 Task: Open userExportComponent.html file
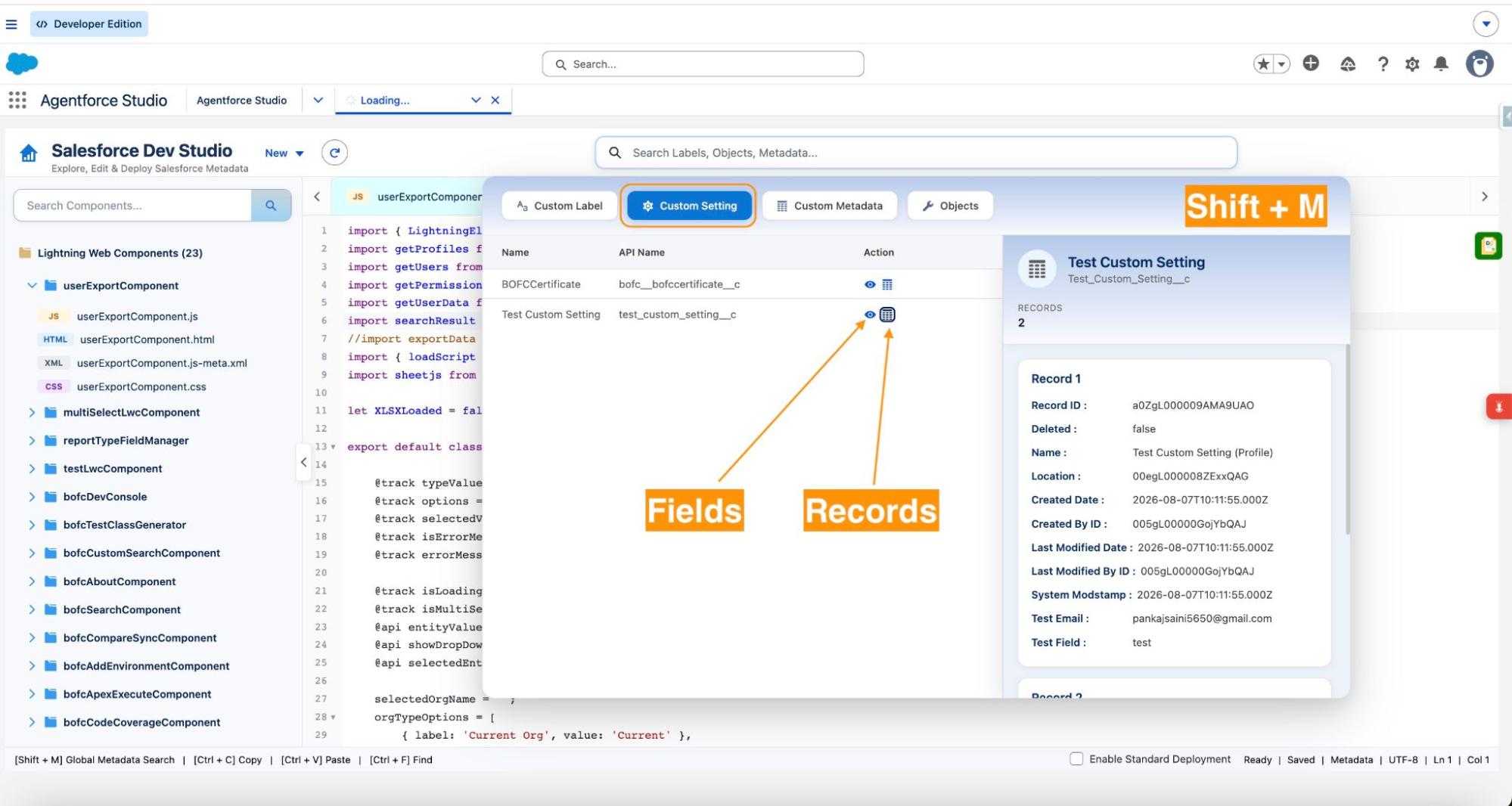147,339
